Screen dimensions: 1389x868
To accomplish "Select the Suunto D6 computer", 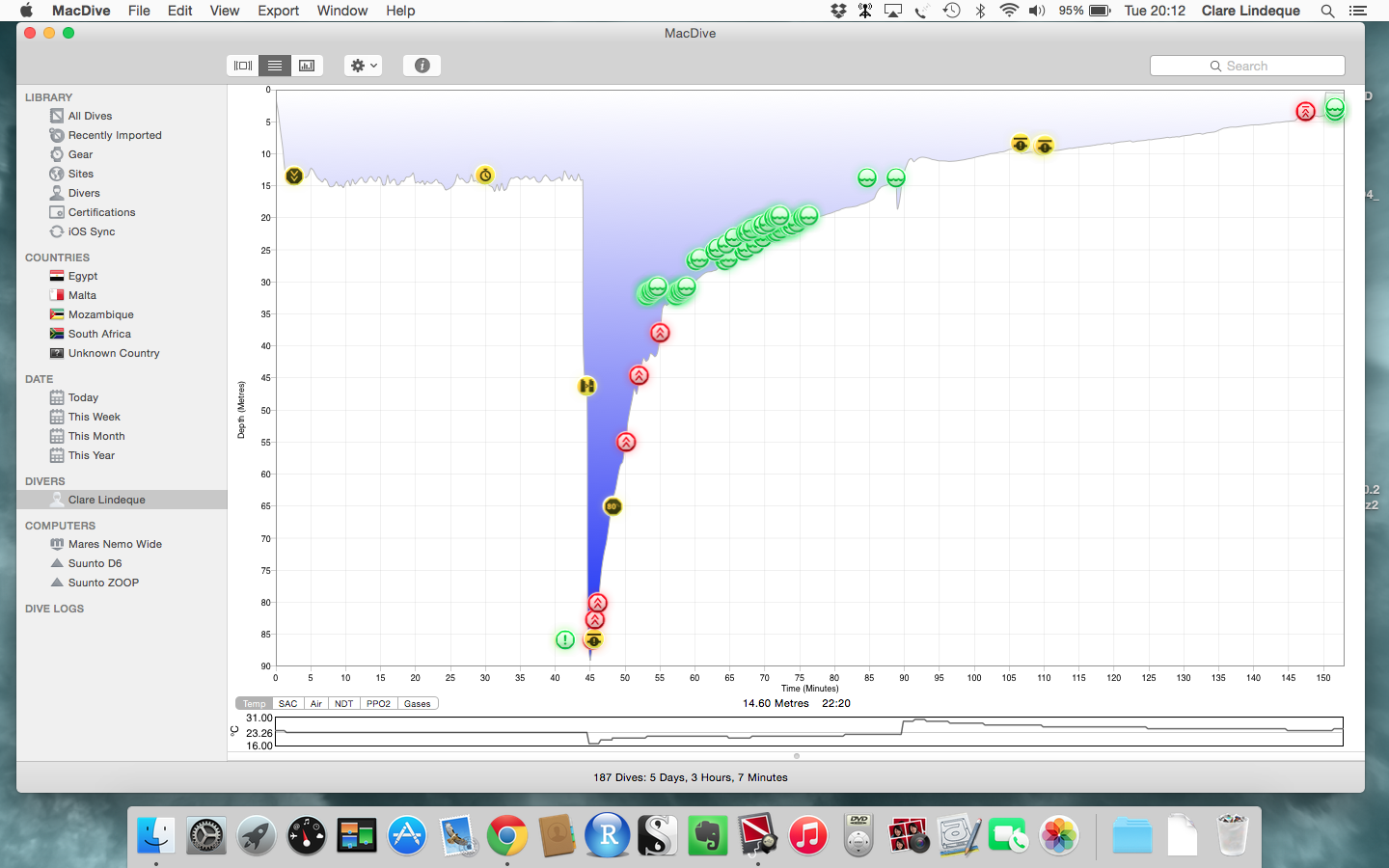I will (x=95, y=563).
